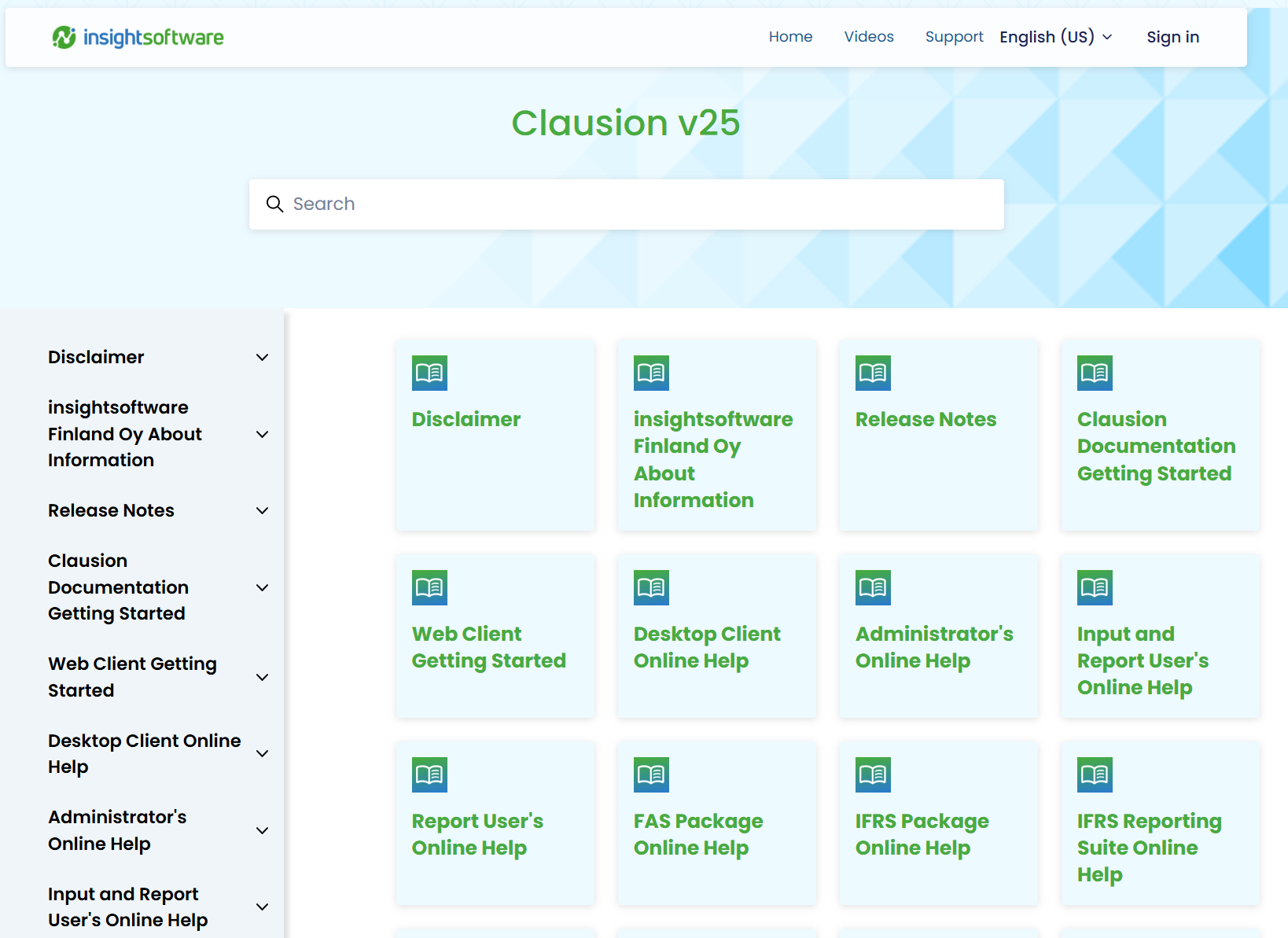Click book icon on IFRS Package Online Help card
Screen dimensions: 1288x938
(873, 774)
